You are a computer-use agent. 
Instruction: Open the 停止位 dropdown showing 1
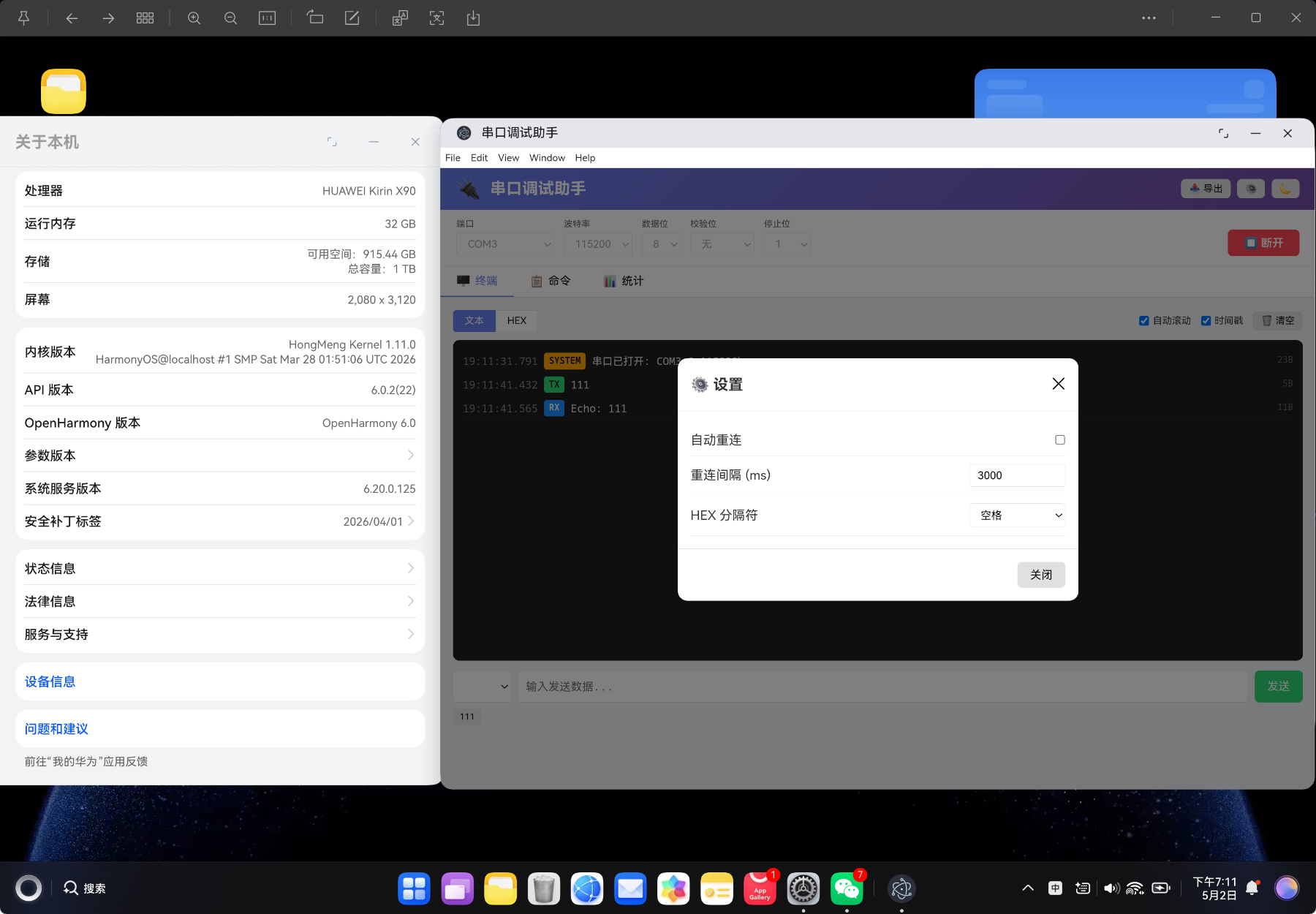787,244
